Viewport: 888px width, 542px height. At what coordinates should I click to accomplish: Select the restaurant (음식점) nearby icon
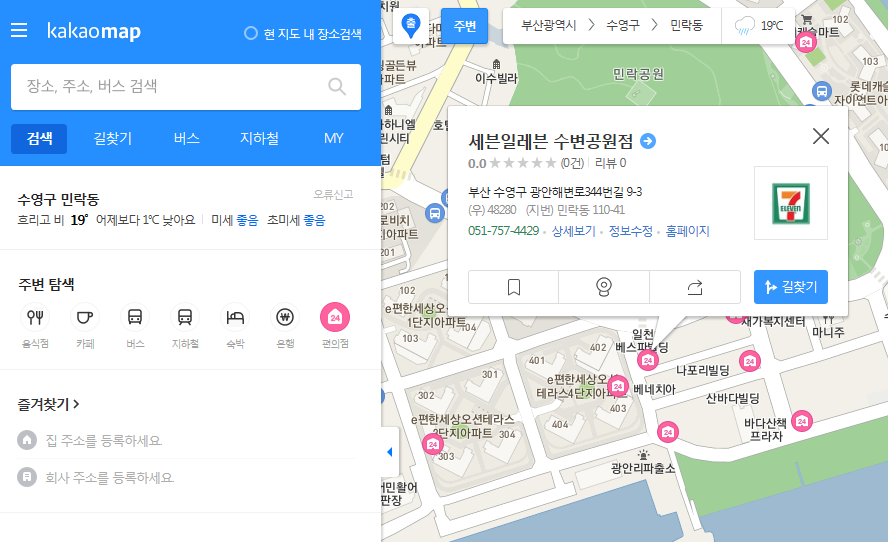(35, 317)
